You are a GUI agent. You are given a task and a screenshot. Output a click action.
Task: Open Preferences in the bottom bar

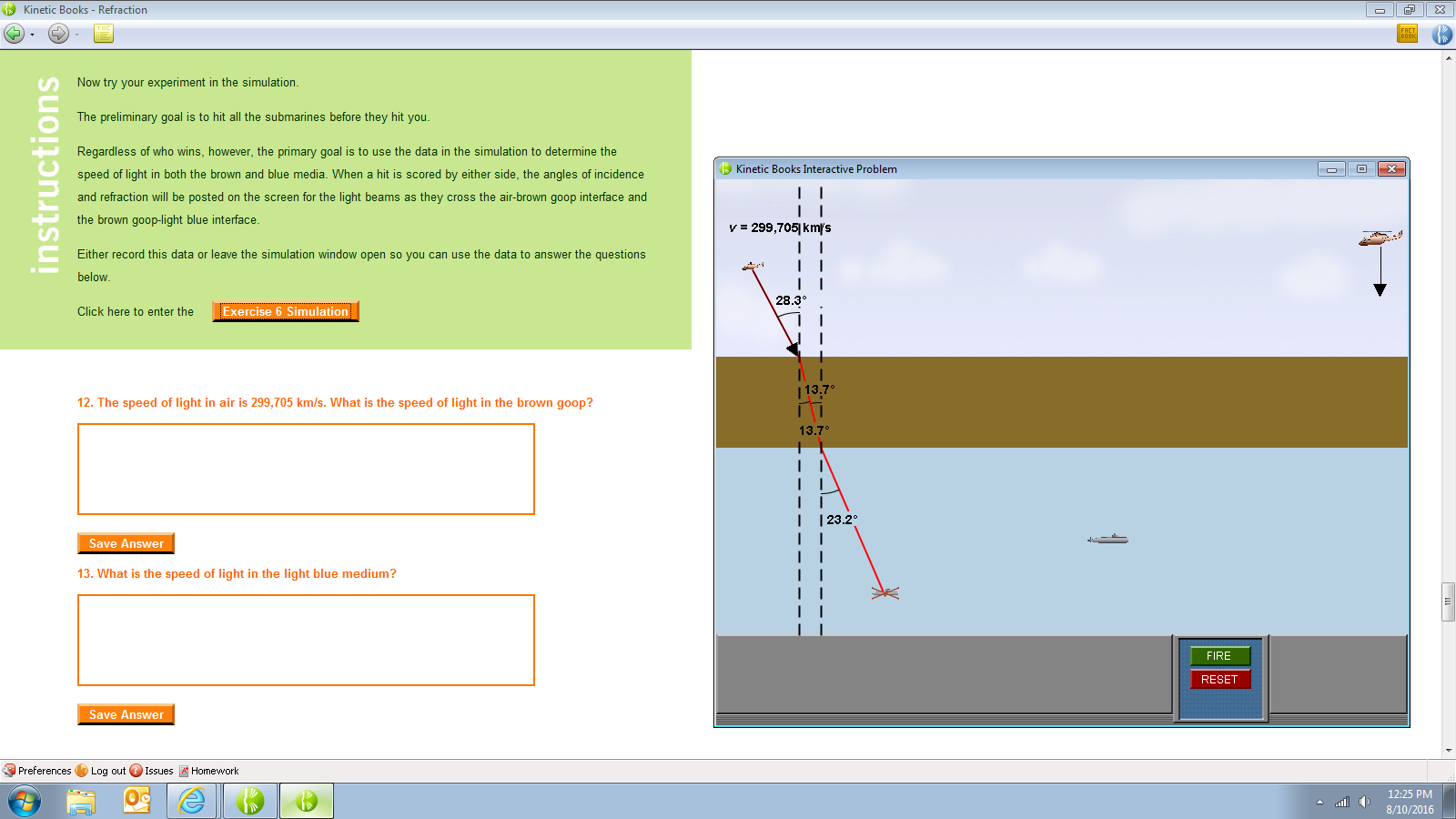pos(37,771)
